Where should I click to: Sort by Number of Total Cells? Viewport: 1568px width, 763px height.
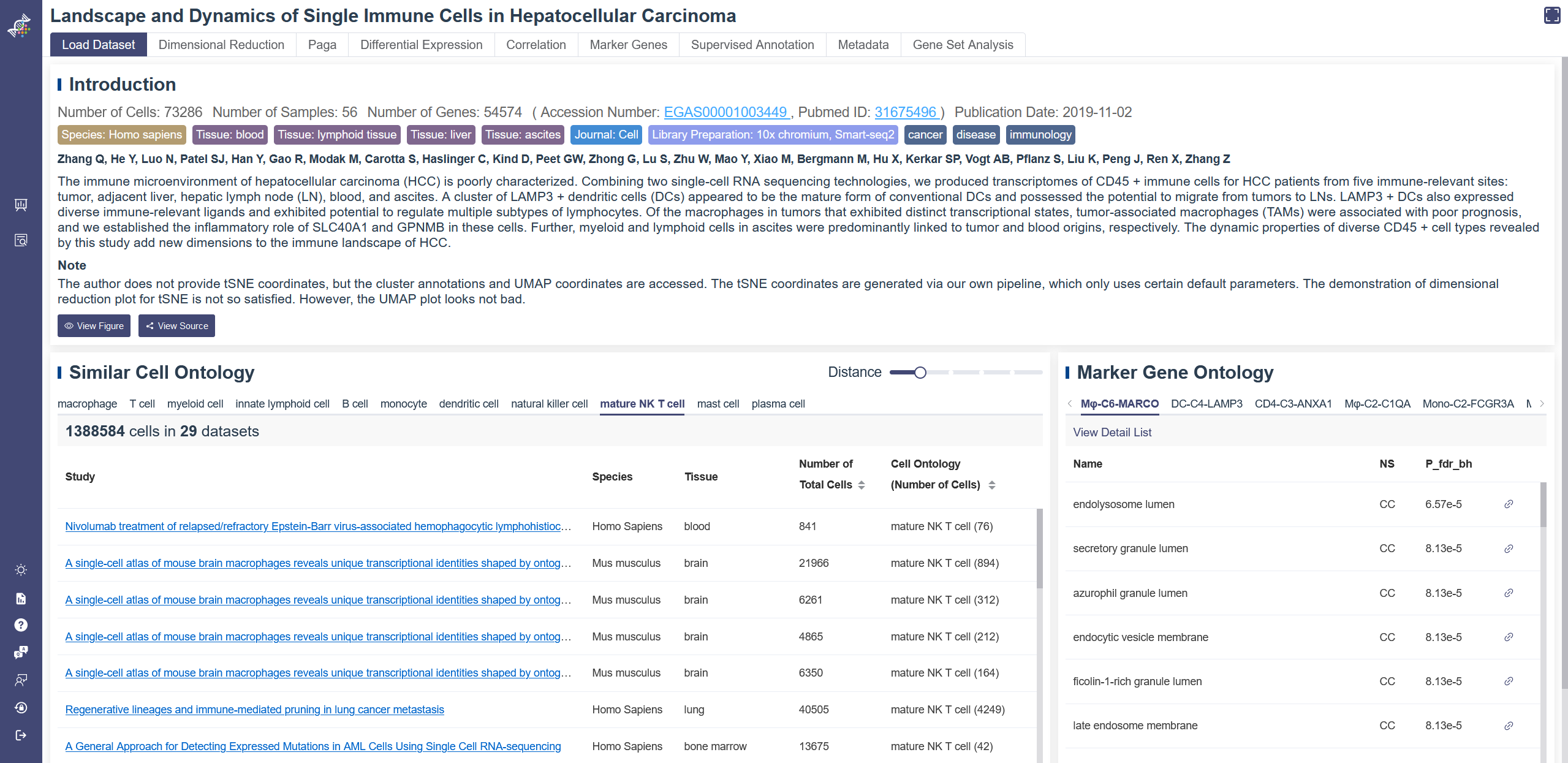pyautogui.click(x=862, y=485)
